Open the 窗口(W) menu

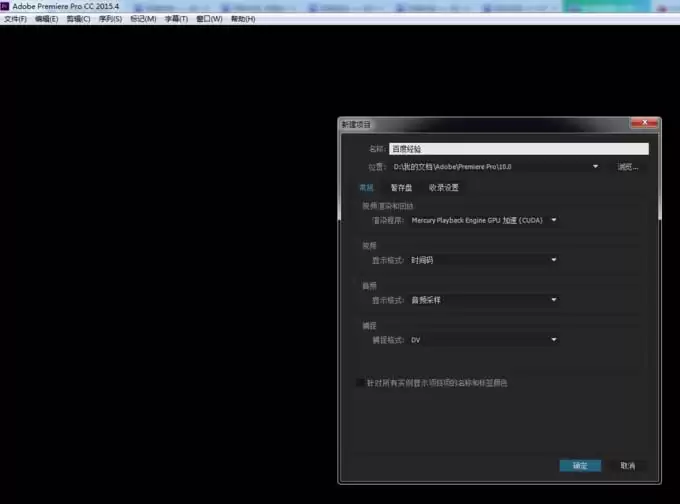tap(209, 19)
